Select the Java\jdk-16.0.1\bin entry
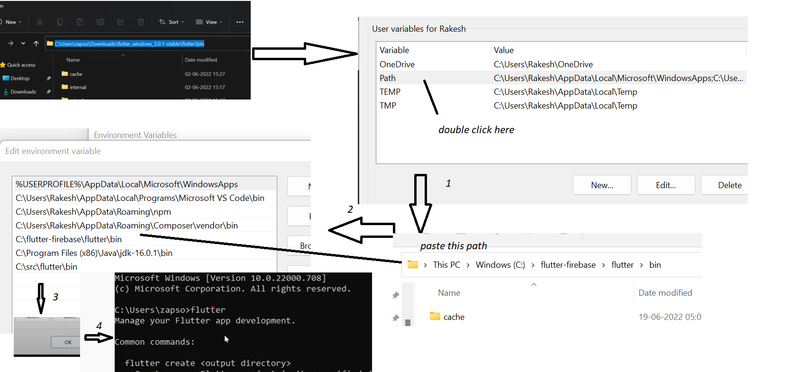 pyautogui.click(x=145, y=253)
